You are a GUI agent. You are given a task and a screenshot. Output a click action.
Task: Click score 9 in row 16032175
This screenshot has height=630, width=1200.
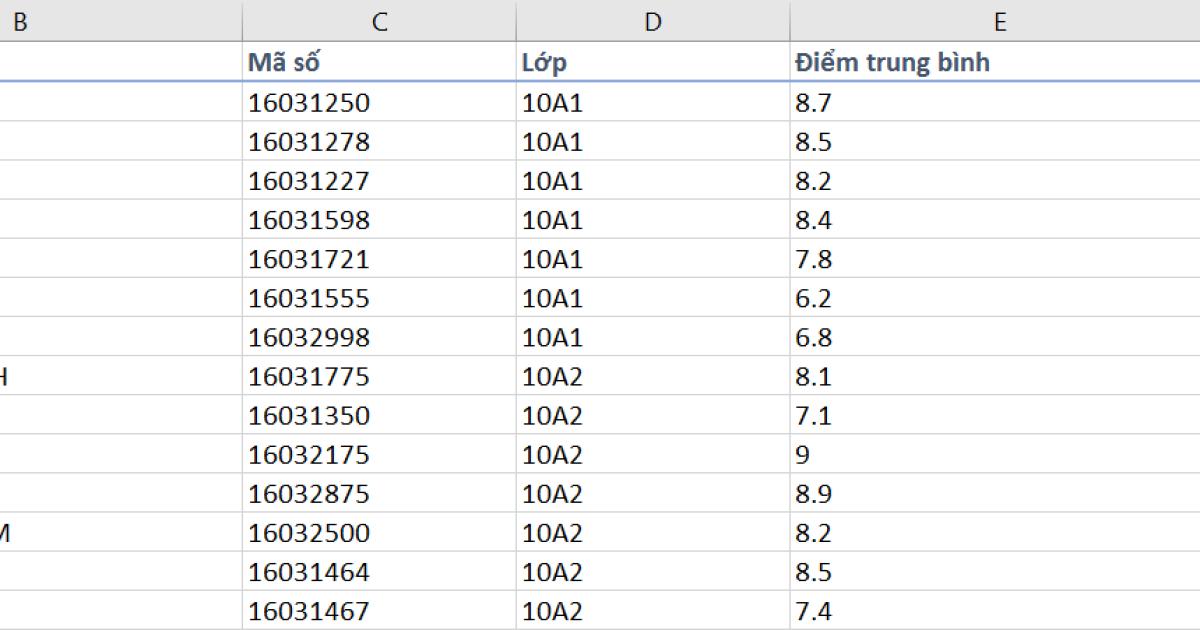pos(995,453)
